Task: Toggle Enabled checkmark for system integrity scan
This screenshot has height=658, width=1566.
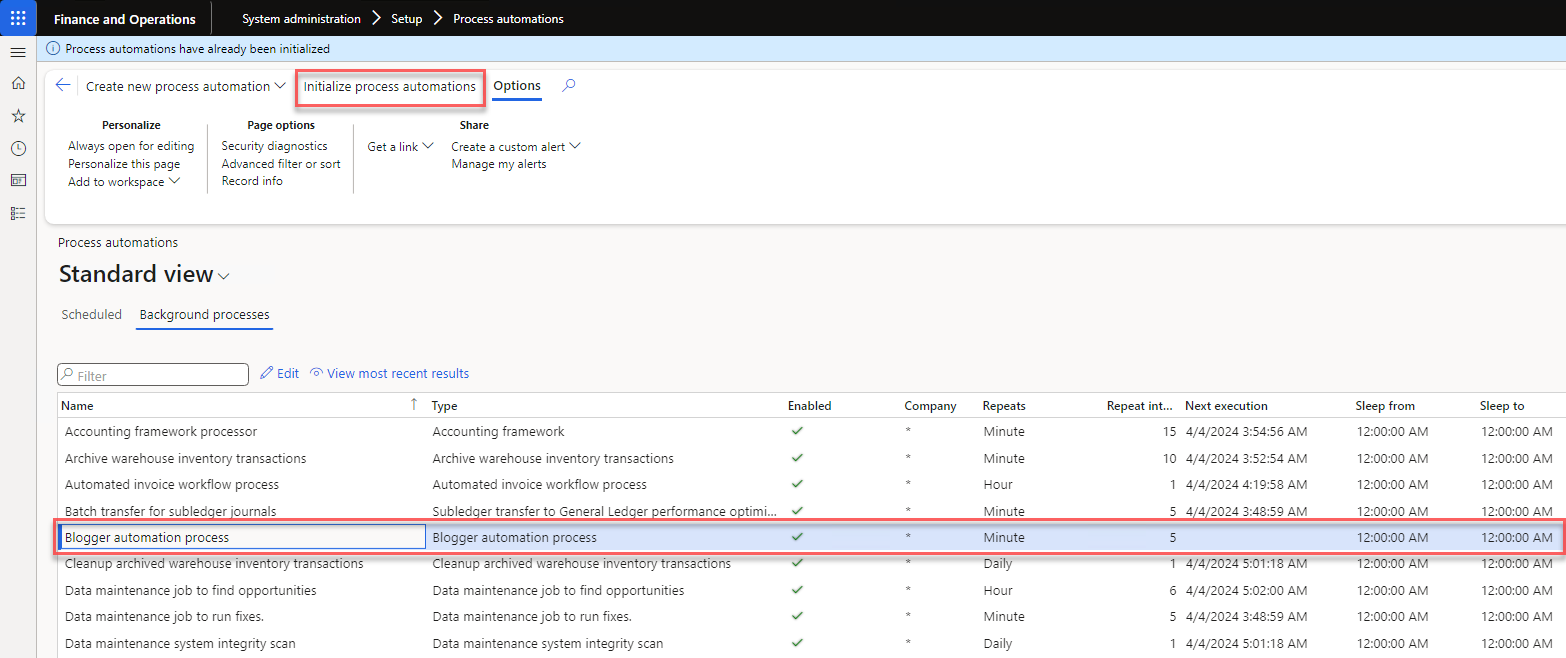Action: coord(797,643)
